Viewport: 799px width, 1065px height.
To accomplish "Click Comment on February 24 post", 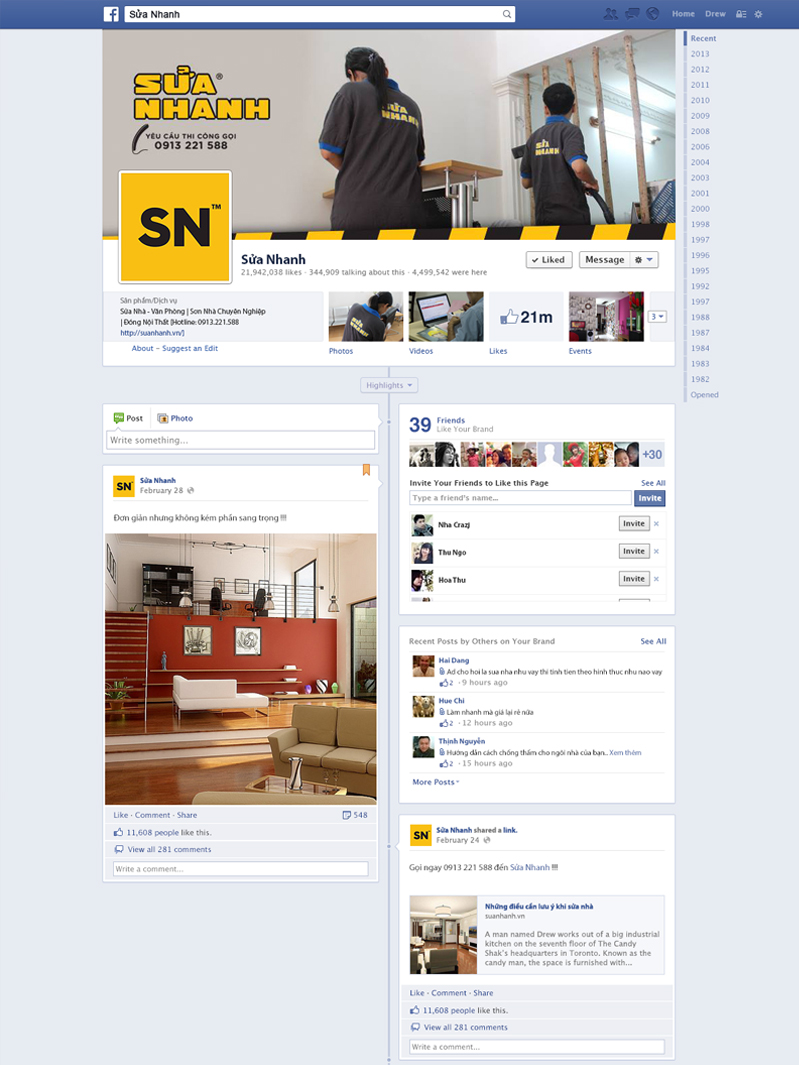I will pos(449,993).
